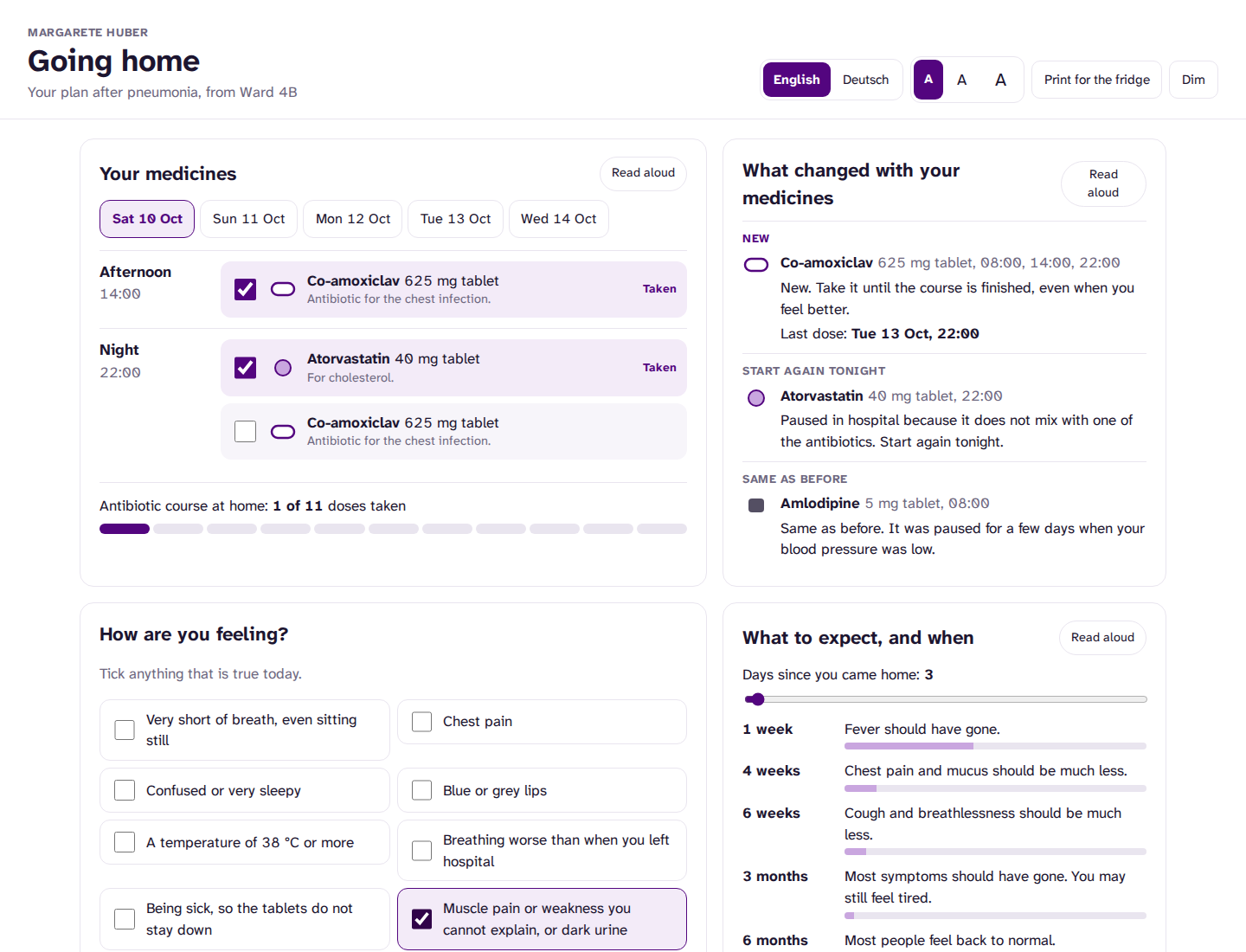
Task: Untick the Afternoon Co-amoxiclav taken checkbox
Action: coord(246,289)
